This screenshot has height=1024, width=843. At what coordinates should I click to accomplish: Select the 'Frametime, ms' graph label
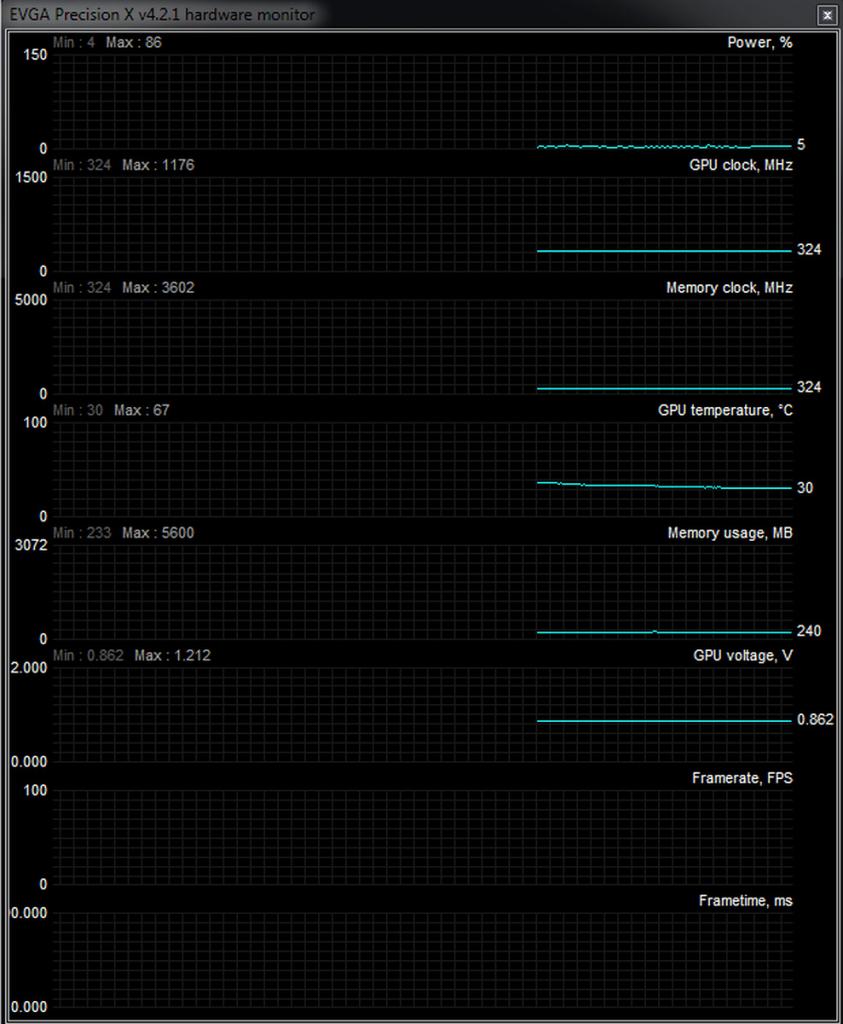[x=745, y=901]
